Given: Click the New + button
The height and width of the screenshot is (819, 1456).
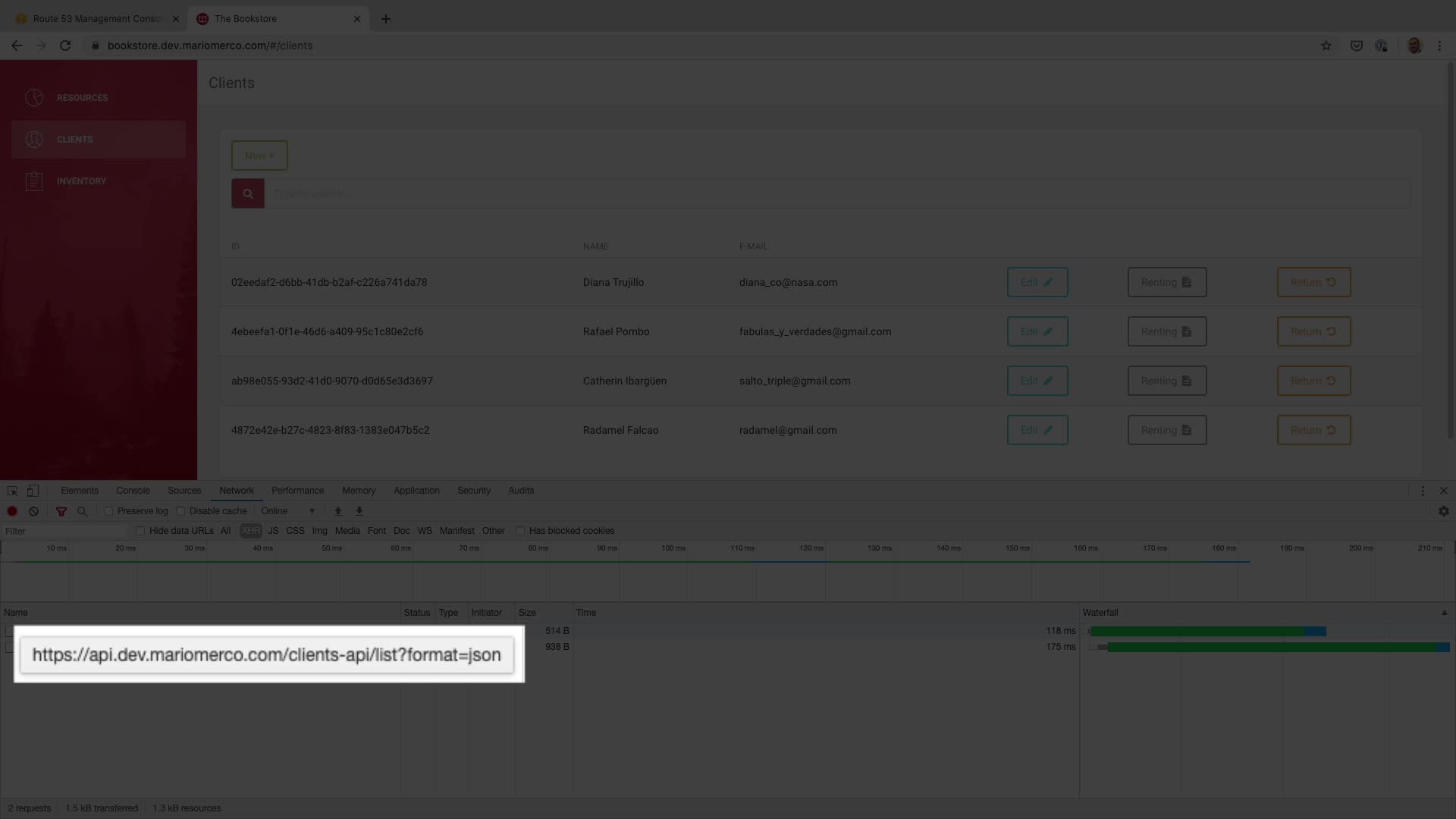Looking at the screenshot, I should 259,155.
